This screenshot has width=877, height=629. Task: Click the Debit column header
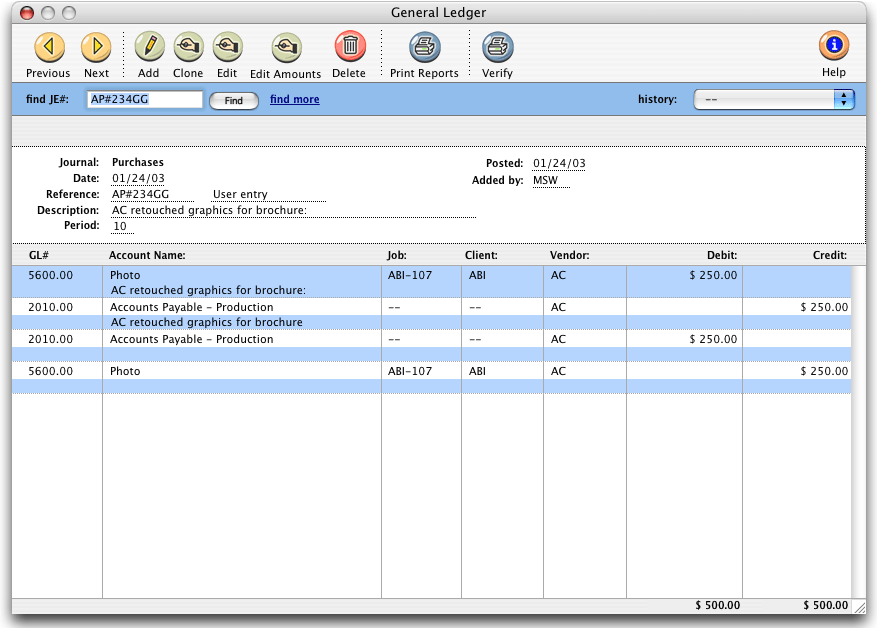pyautogui.click(x=722, y=255)
